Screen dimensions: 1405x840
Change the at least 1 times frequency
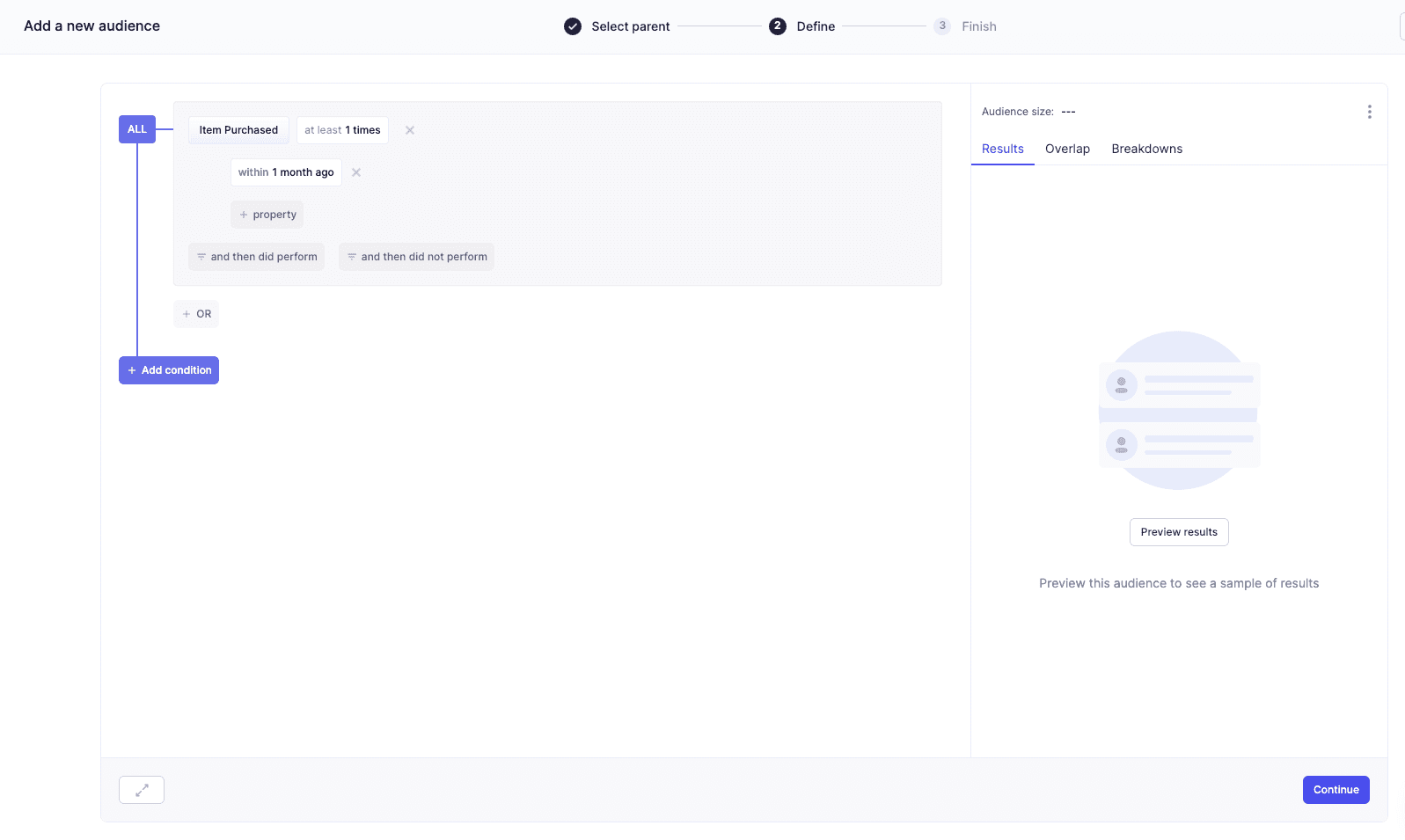342,130
